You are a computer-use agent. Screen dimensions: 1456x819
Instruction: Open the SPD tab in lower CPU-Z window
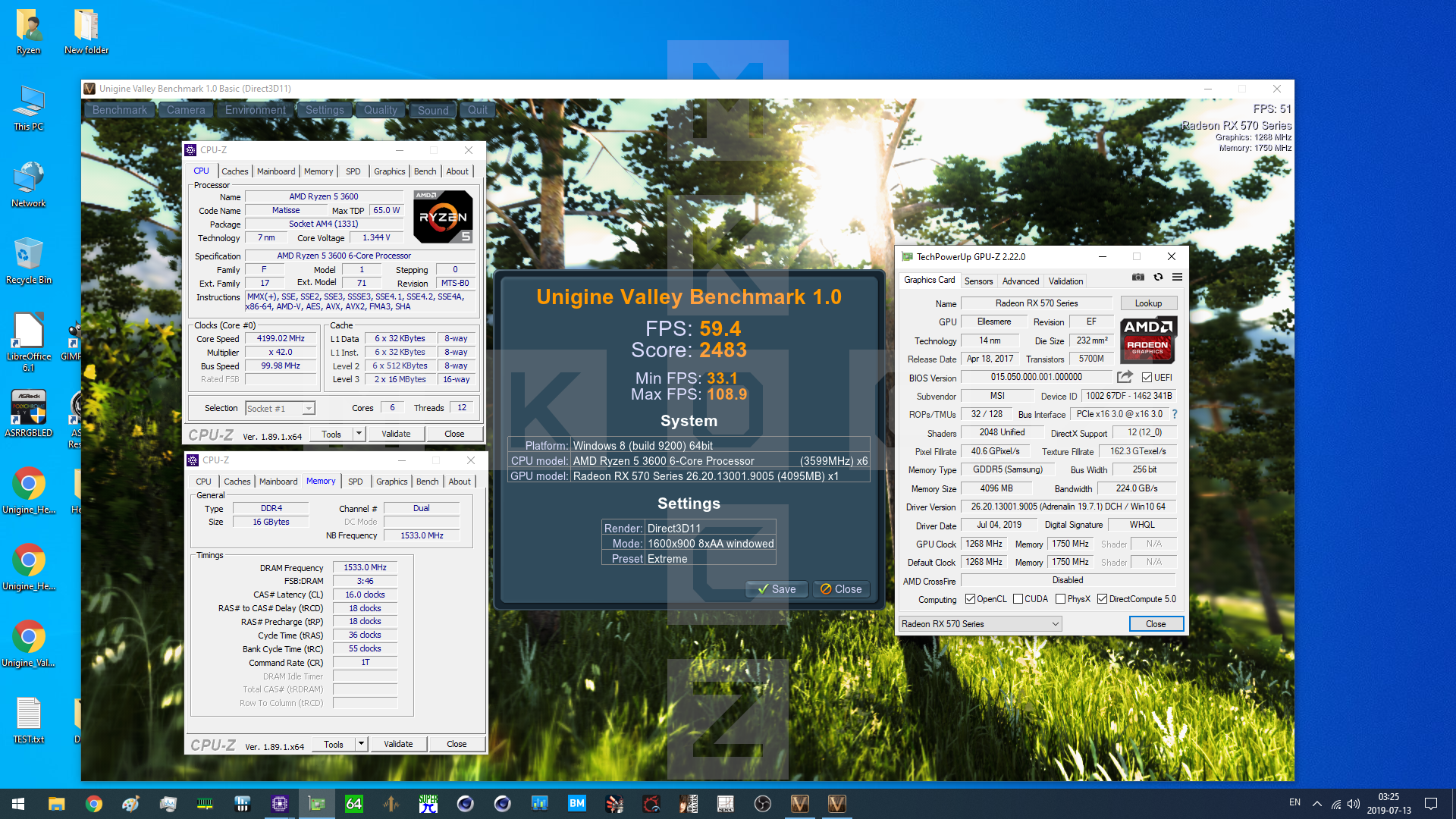[x=355, y=482]
